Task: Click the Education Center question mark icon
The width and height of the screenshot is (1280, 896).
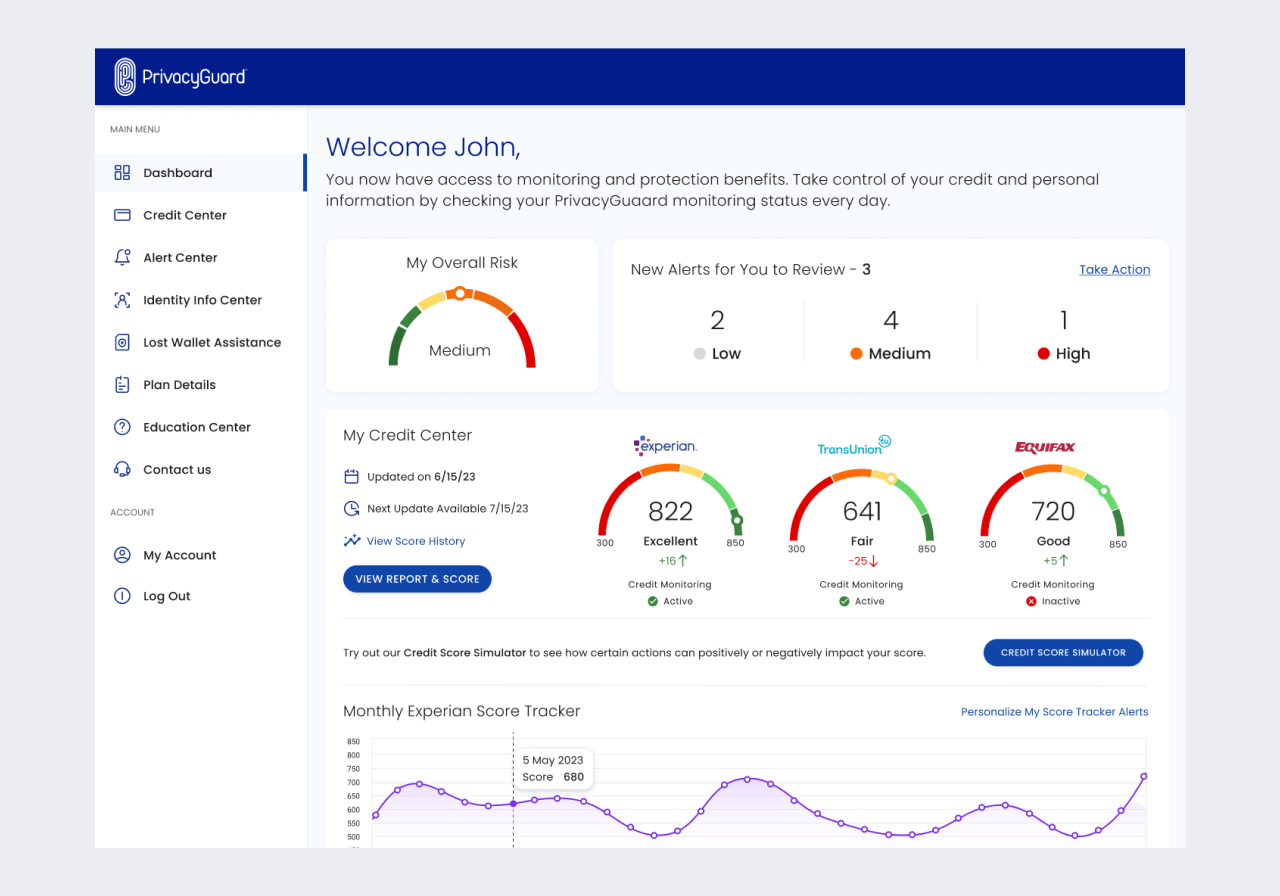Action: [x=122, y=427]
